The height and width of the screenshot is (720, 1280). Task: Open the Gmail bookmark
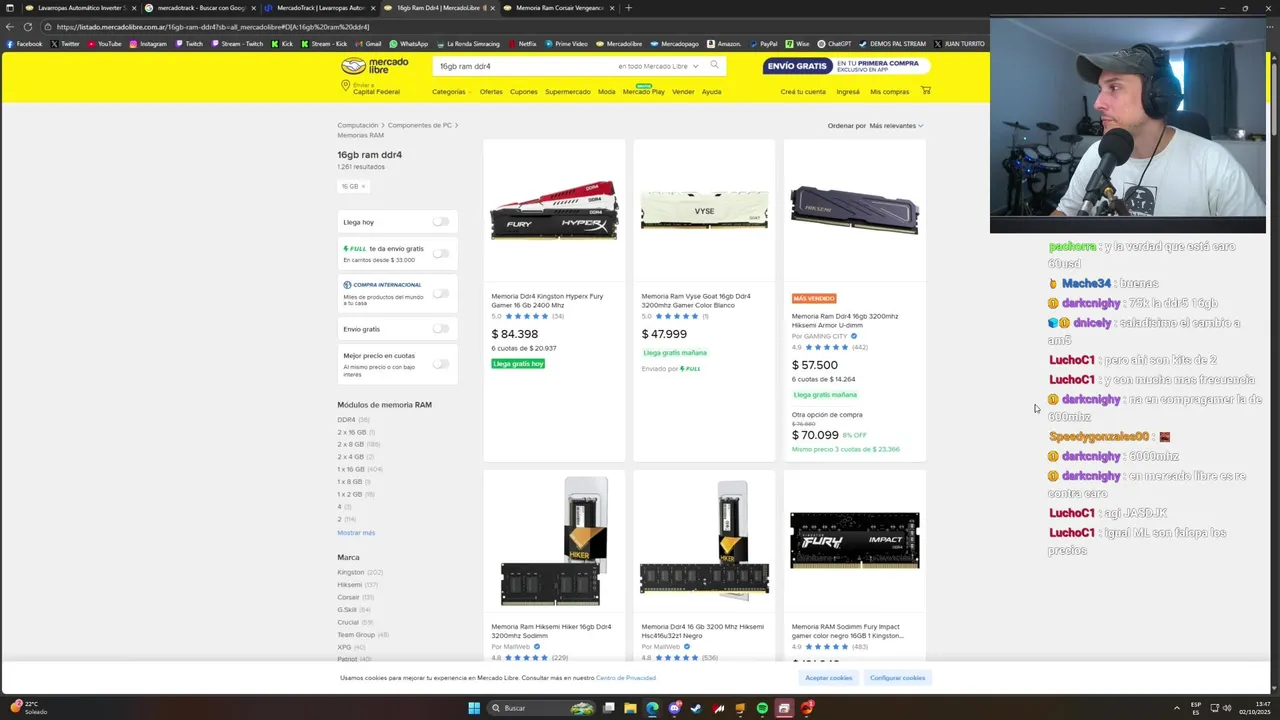(x=368, y=44)
